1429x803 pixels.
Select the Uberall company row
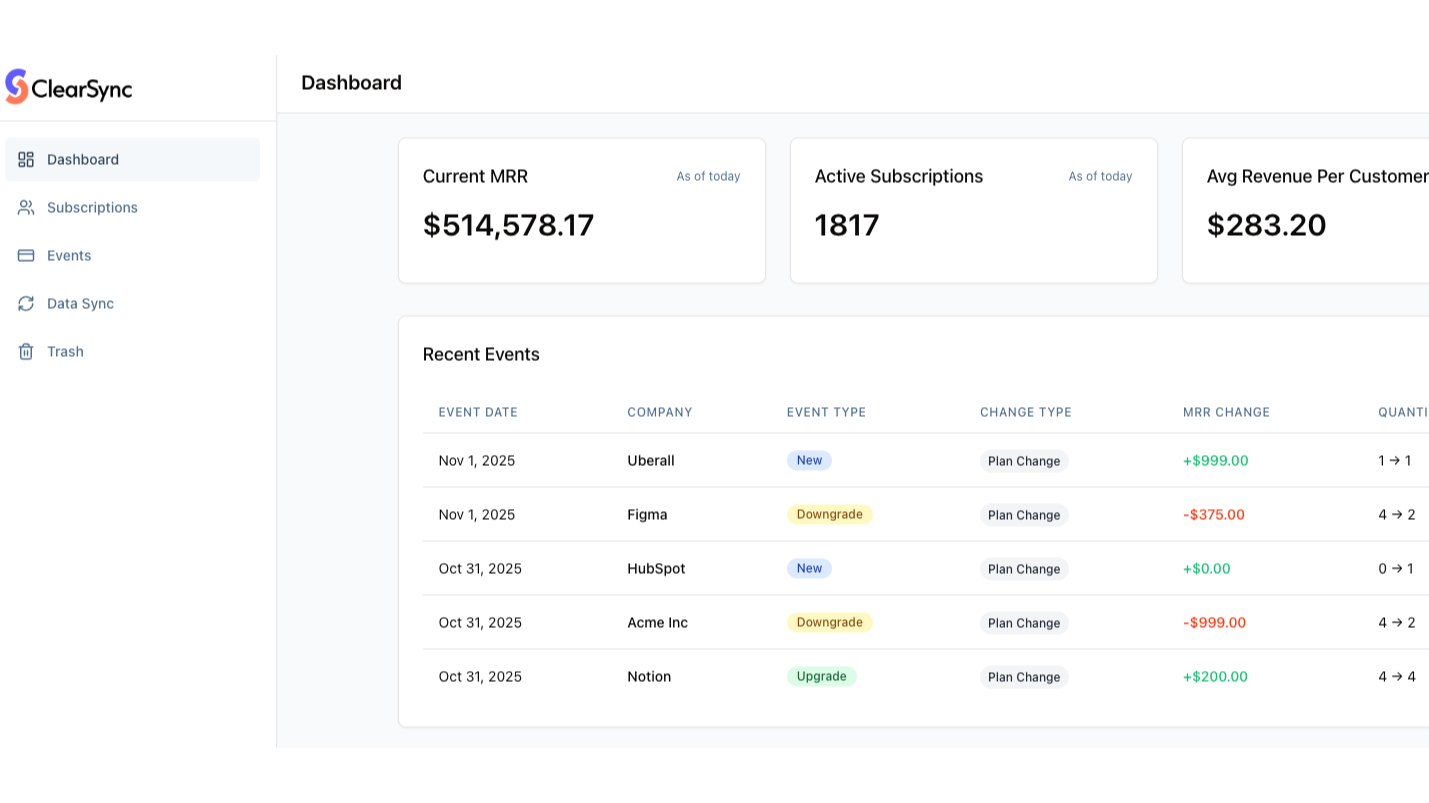click(651, 461)
